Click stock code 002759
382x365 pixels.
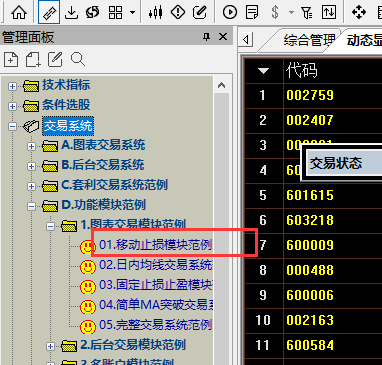click(310, 95)
